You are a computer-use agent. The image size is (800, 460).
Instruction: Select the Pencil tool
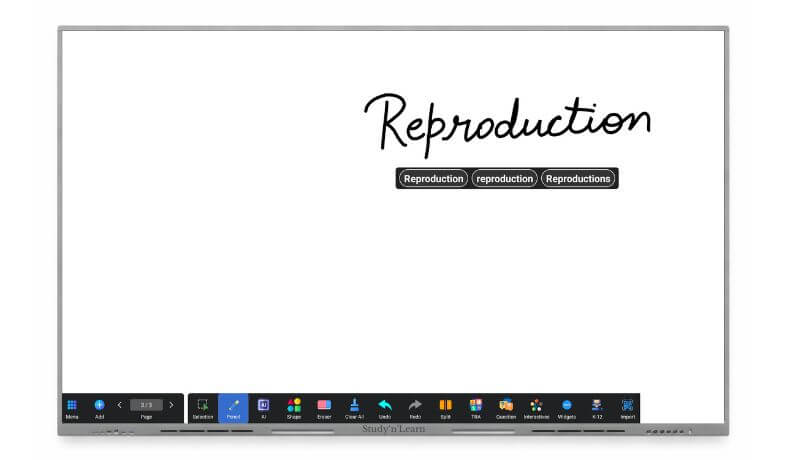(x=233, y=405)
